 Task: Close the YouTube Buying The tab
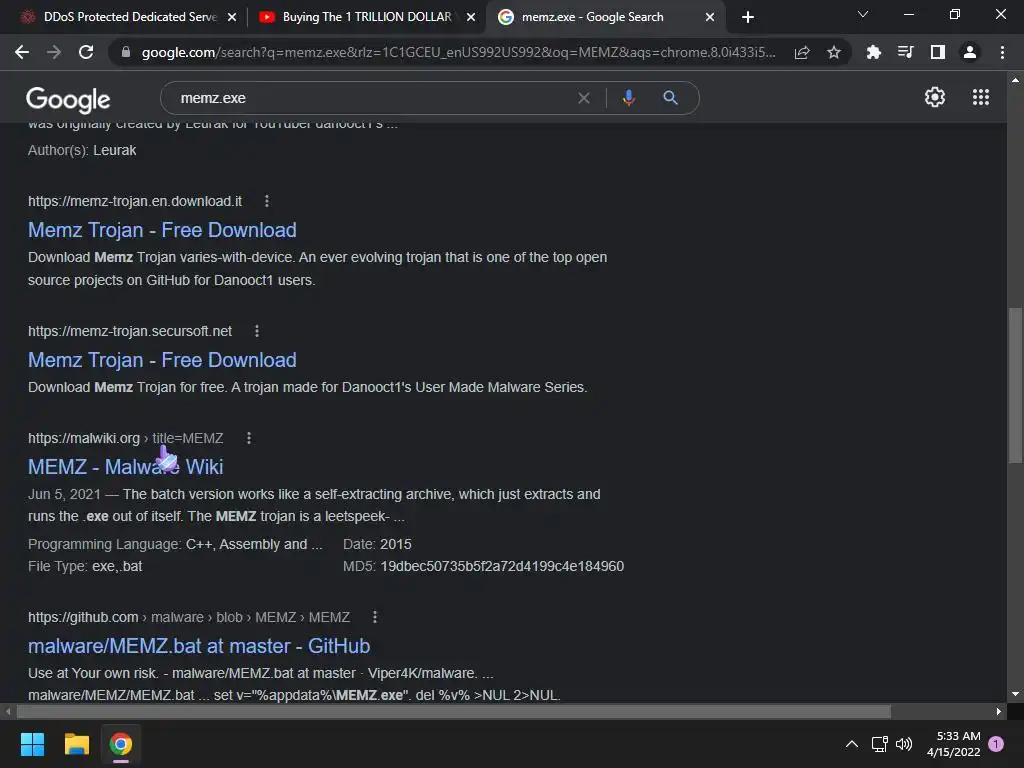pyautogui.click(x=471, y=17)
